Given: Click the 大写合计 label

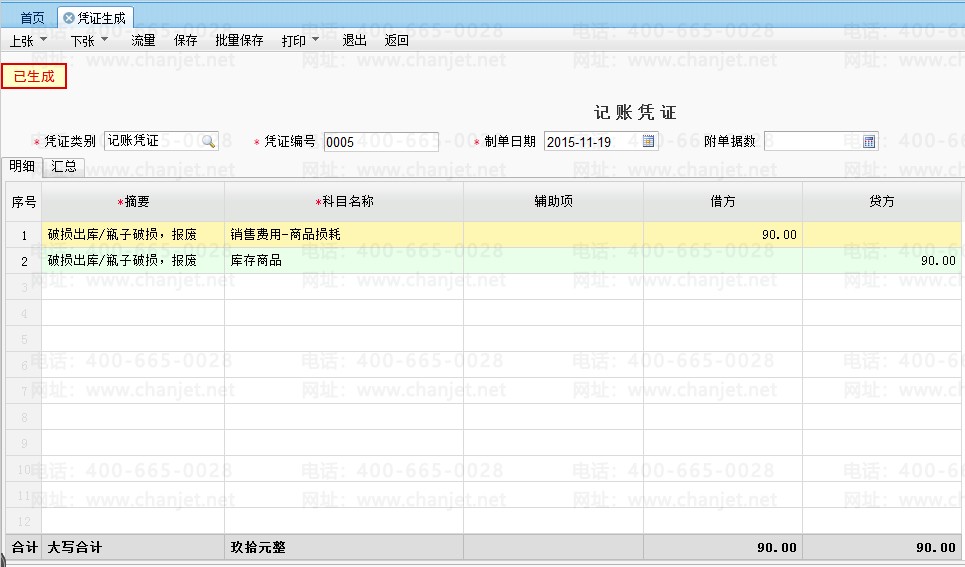Looking at the screenshot, I should coord(74,547).
